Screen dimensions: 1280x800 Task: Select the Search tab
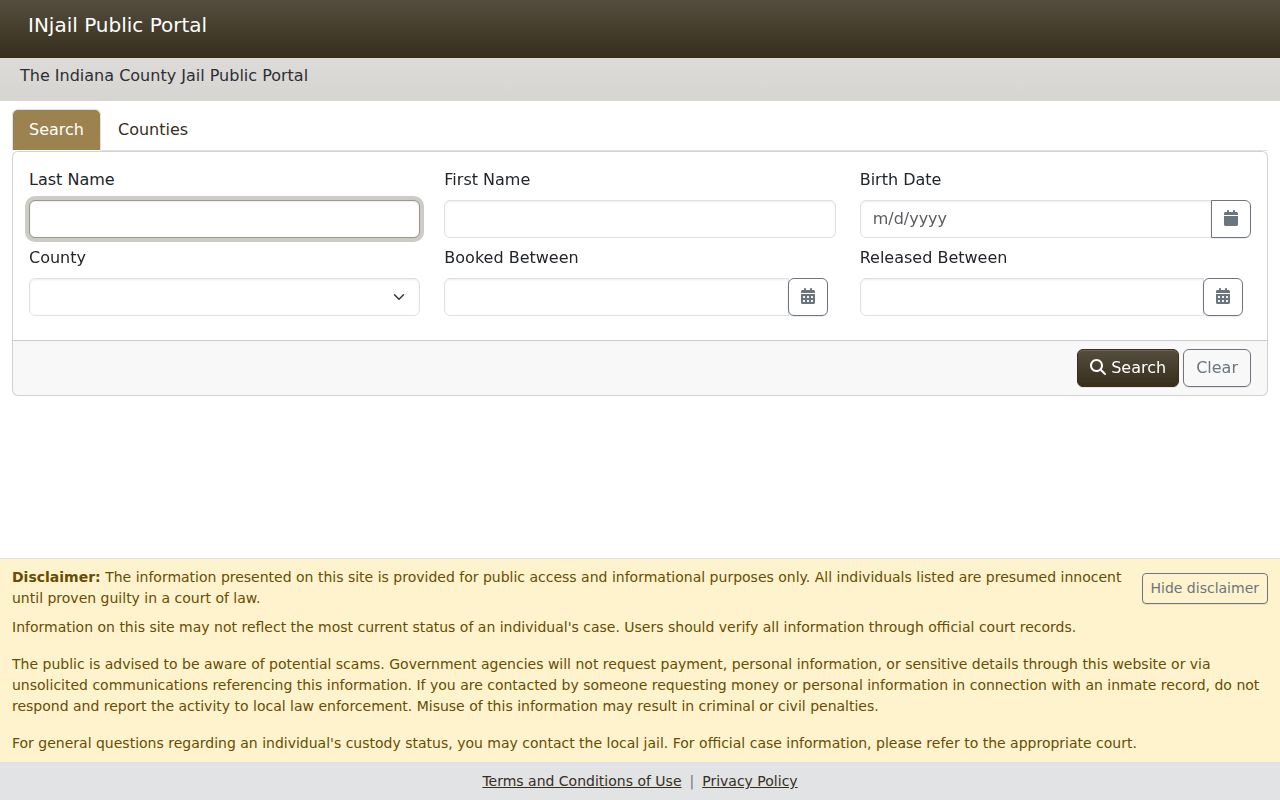(x=56, y=130)
